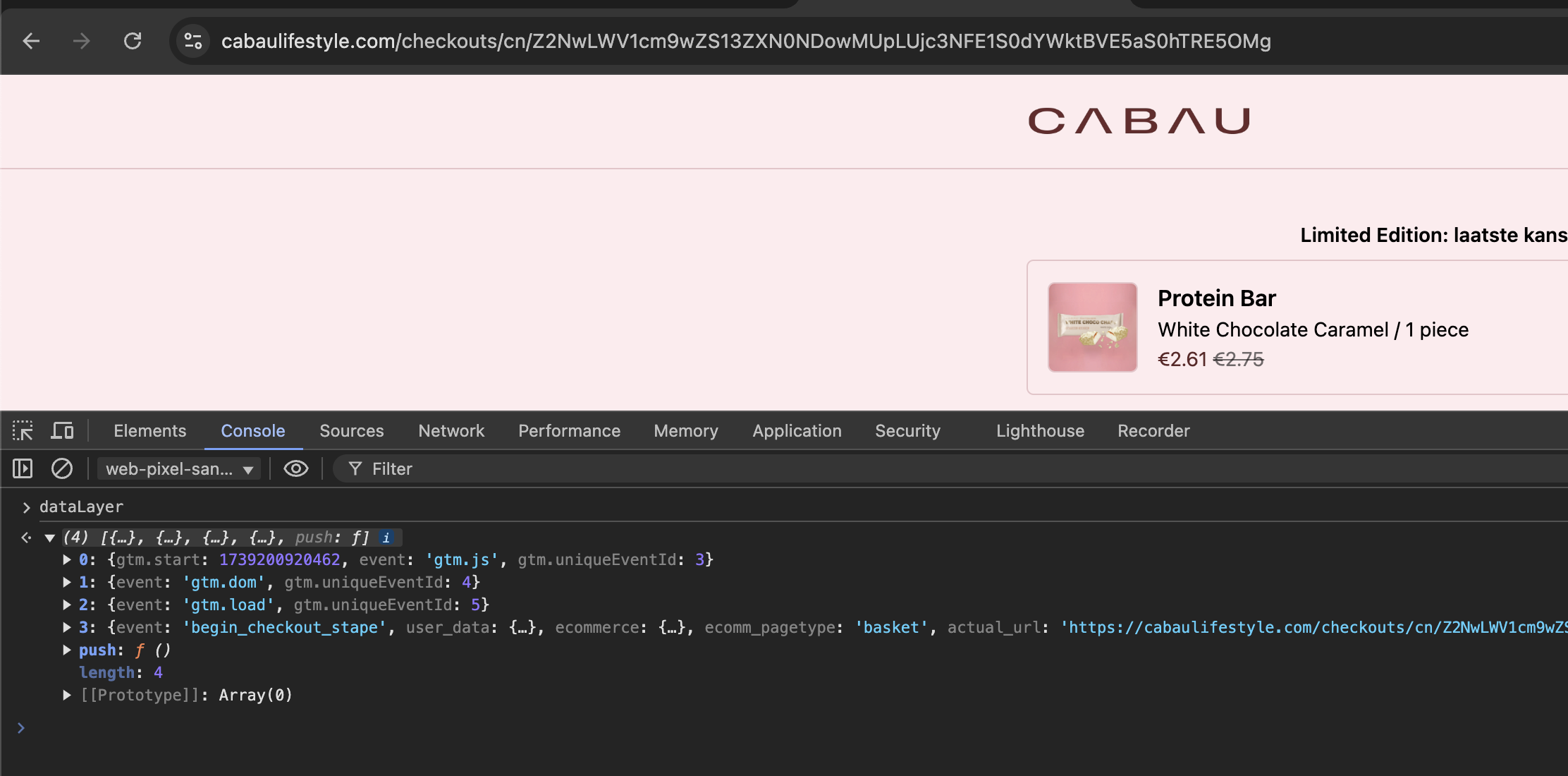1568x776 pixels.
Task: Click the length: 4 property
Action: 121,673
